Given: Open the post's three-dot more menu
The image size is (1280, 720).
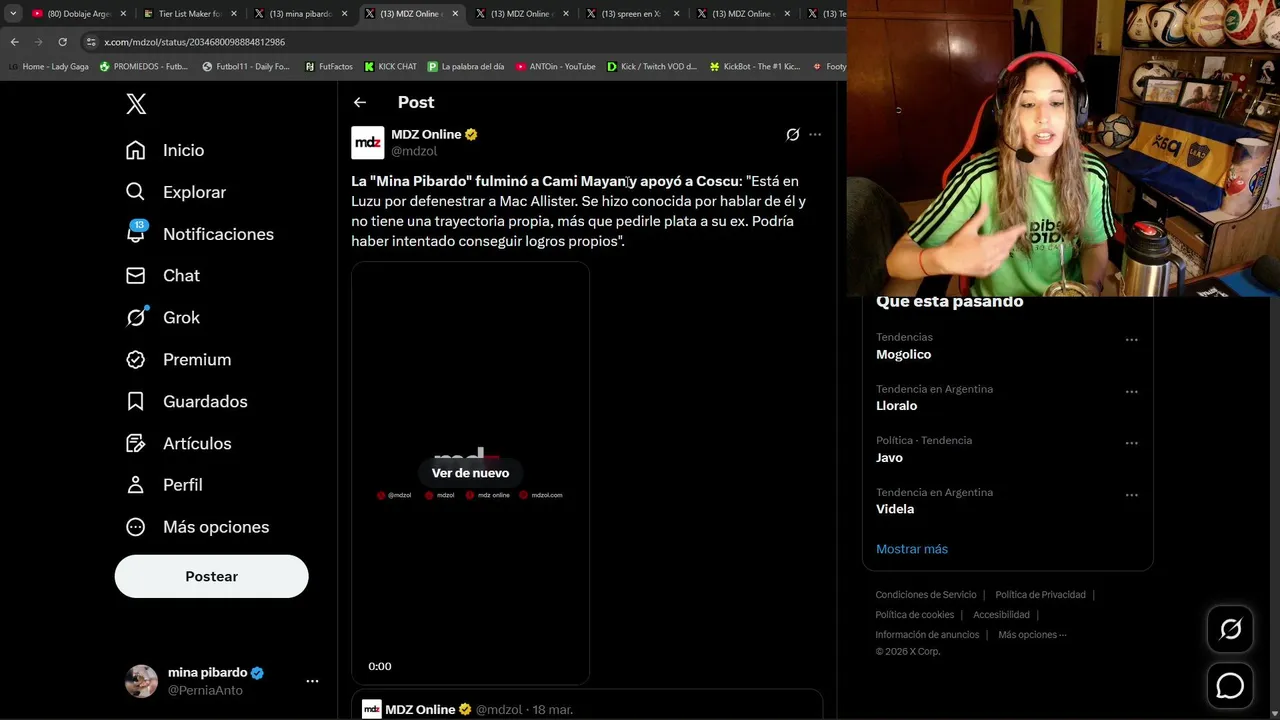Looking at the screenshot, I should click(x=815, y=134).
